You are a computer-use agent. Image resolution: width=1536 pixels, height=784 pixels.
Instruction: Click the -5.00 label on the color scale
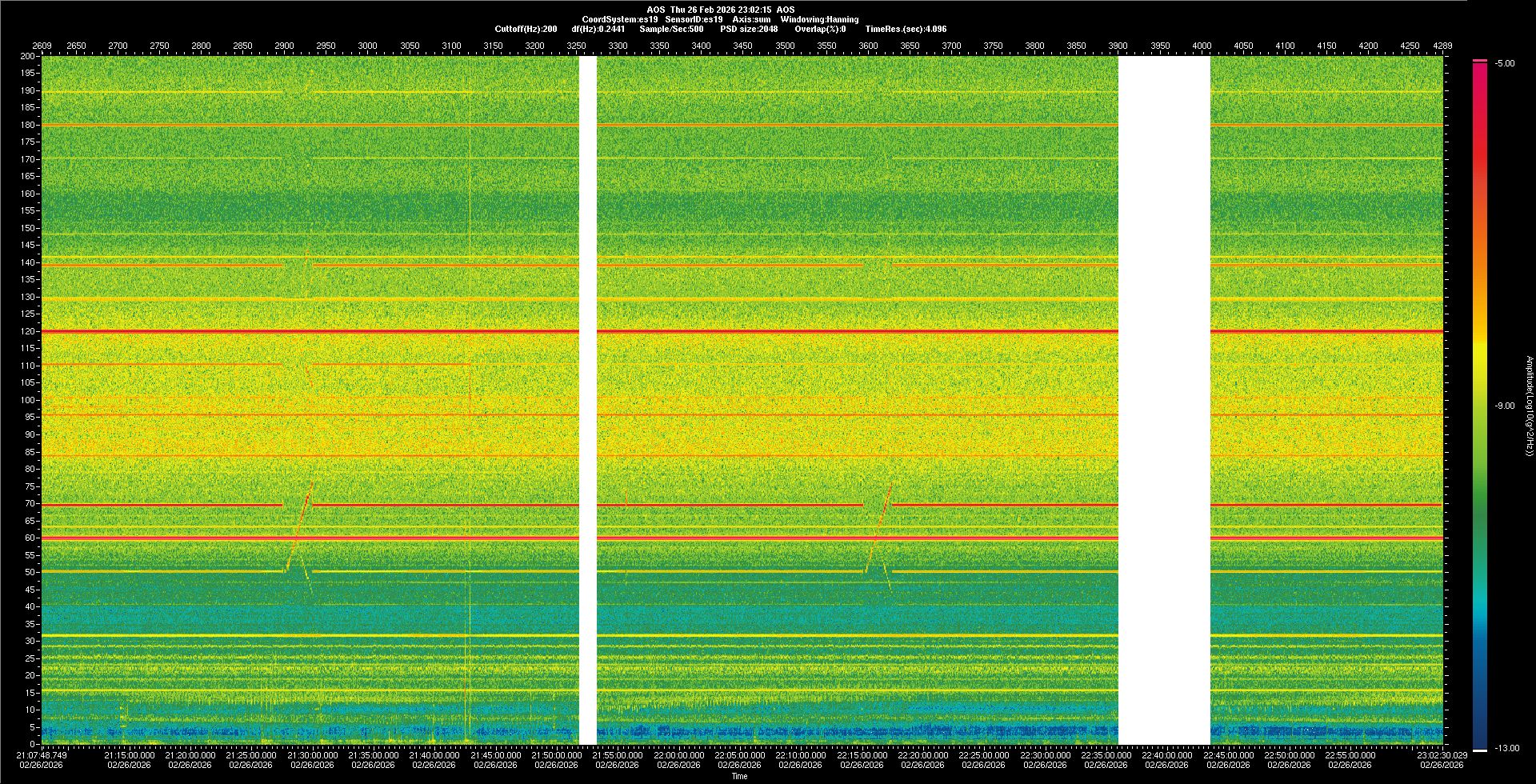1505,63
